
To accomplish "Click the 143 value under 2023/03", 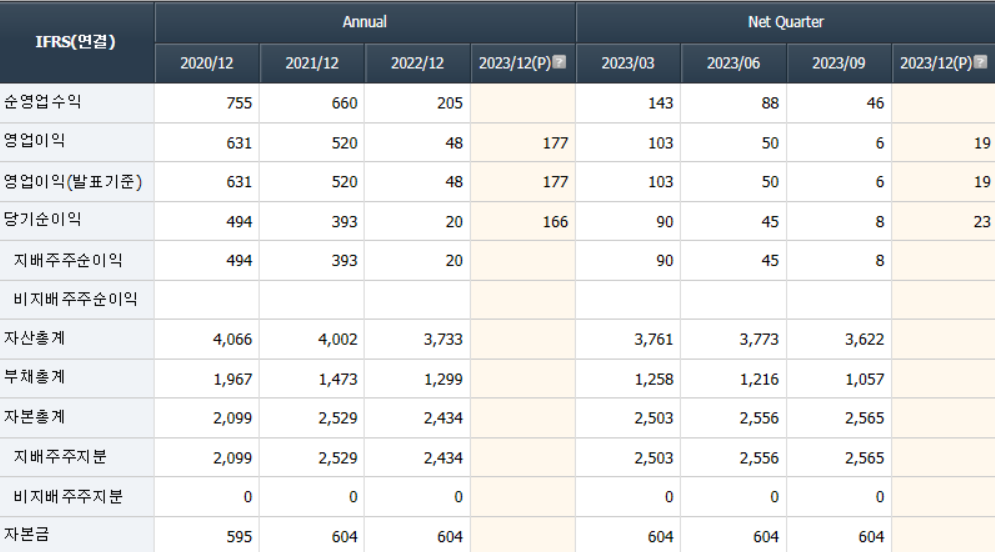I will pyautogui.click(x=661, y=103).
